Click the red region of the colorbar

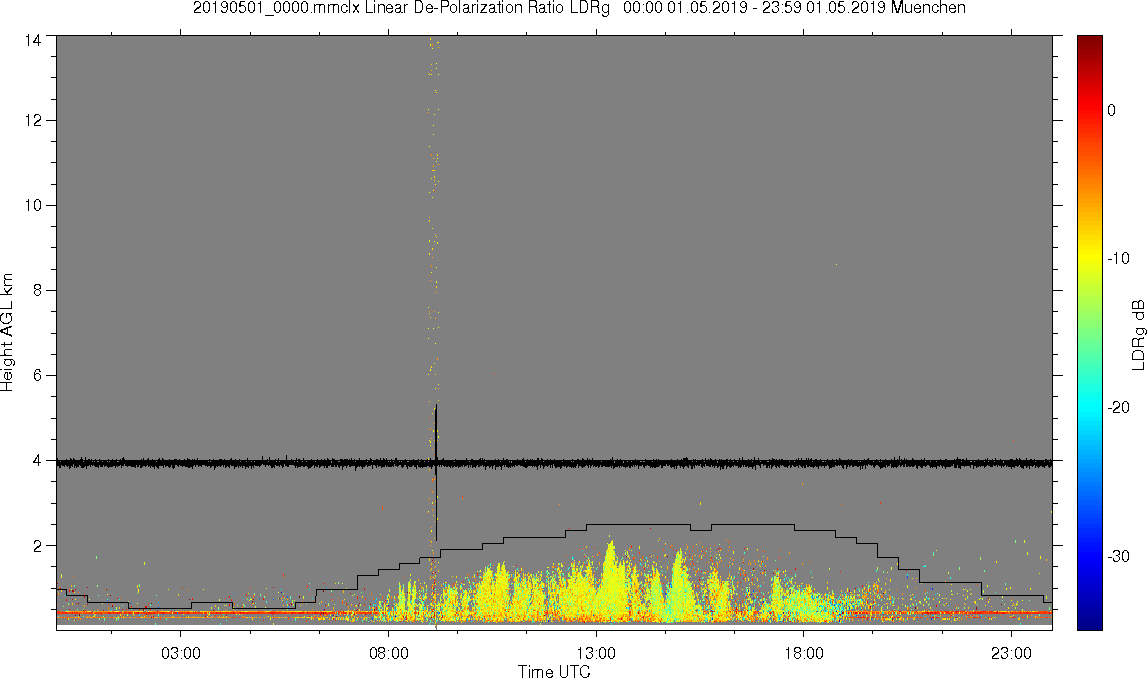click(1089, 110)
